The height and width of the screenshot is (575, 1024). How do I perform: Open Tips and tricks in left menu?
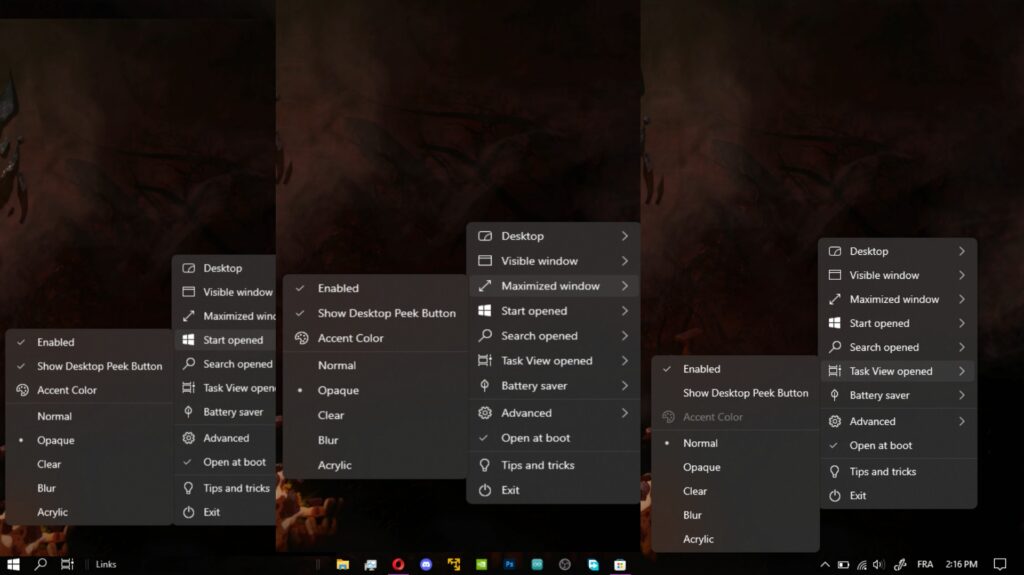pos(225,488)
